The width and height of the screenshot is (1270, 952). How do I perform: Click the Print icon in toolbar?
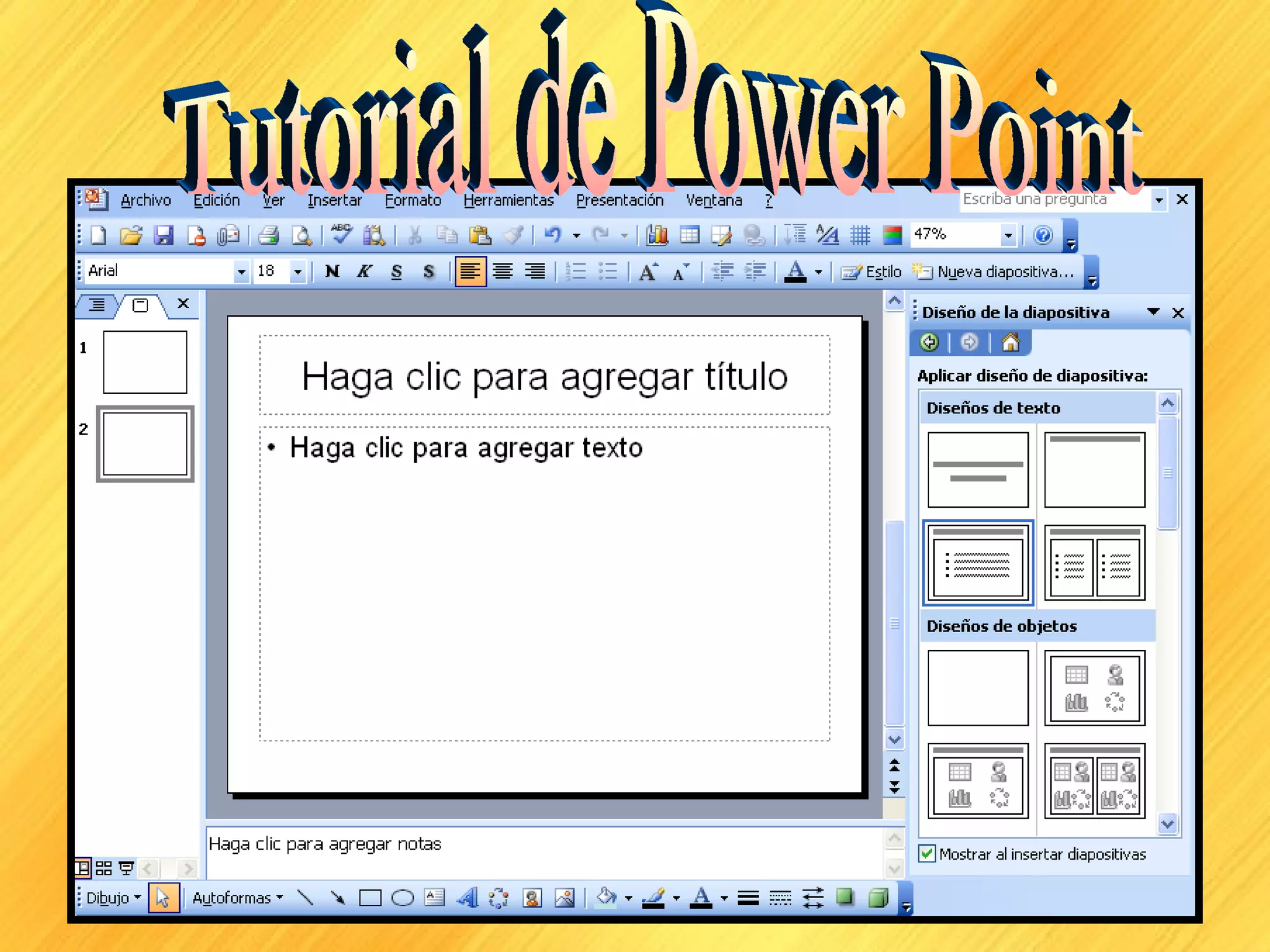(269, 236)
